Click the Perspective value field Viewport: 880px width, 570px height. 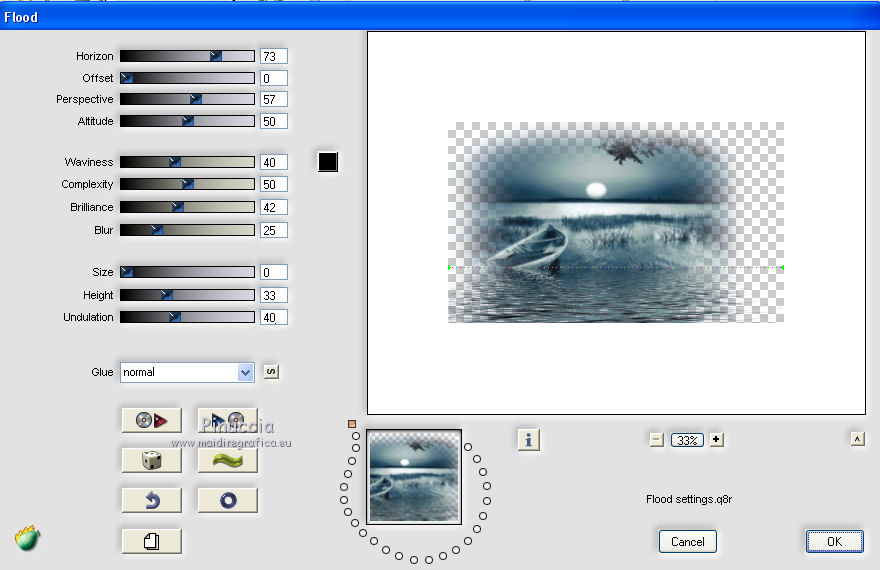coord(274,99)
